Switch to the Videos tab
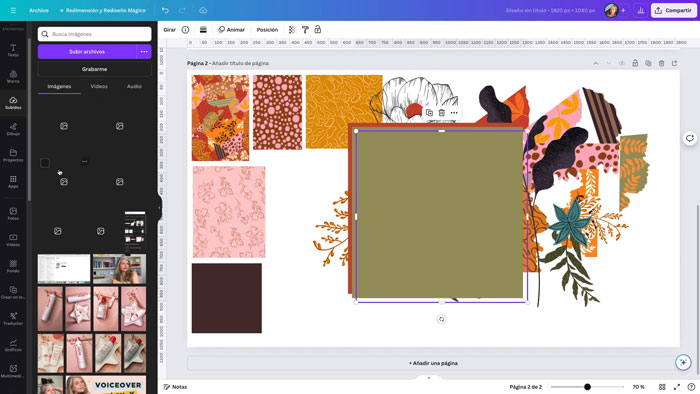 [99, 86]
